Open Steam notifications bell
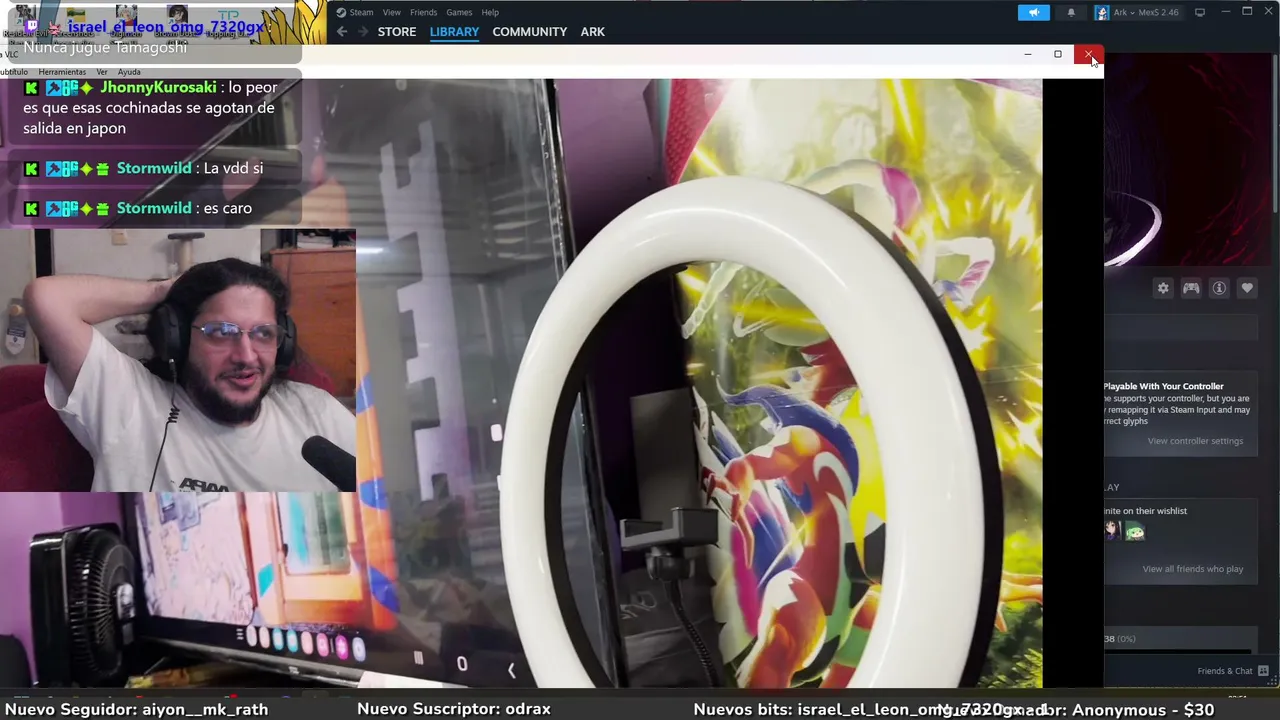The width and height of the screenshot is (1280, 720). tap(1071, 12)
